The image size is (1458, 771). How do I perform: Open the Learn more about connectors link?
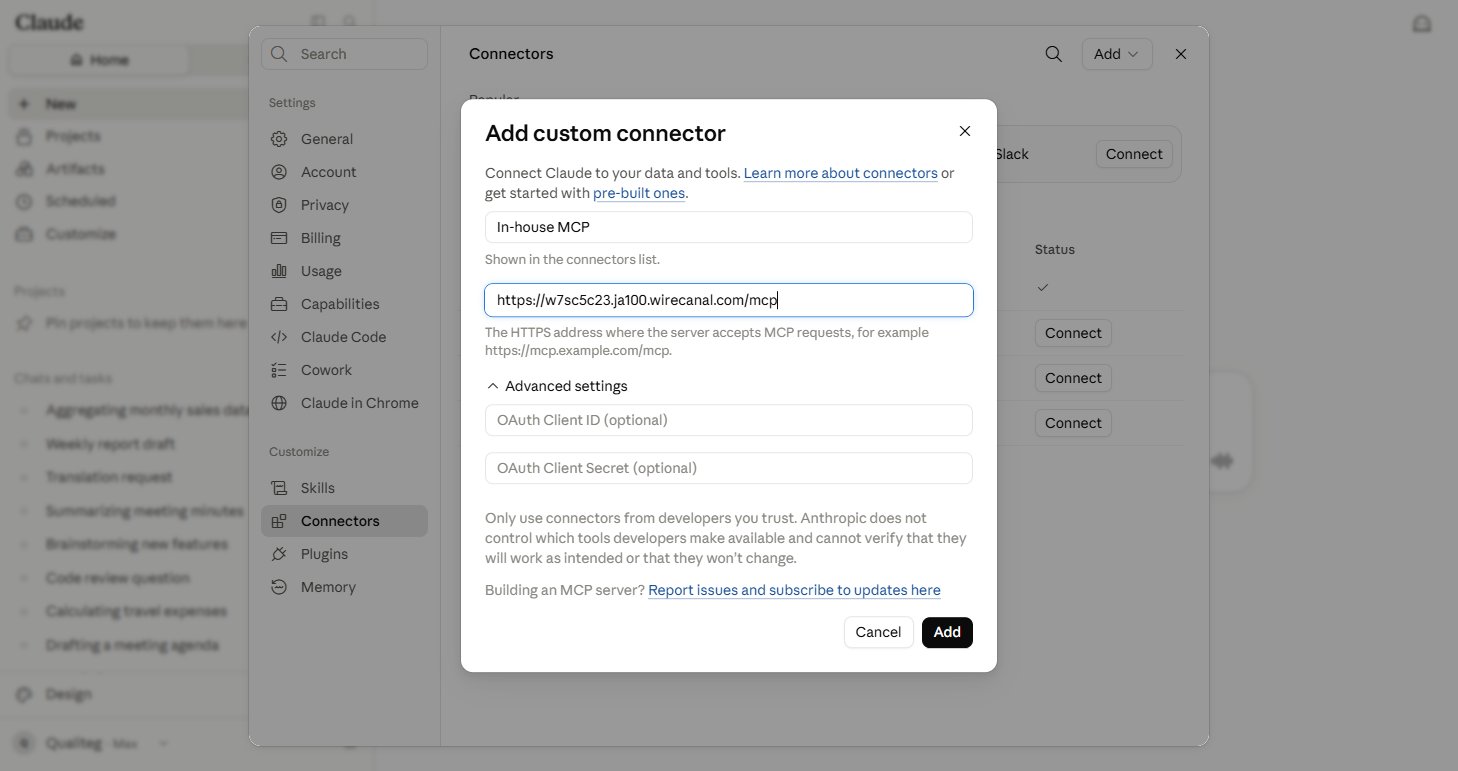tap(840, 173)
